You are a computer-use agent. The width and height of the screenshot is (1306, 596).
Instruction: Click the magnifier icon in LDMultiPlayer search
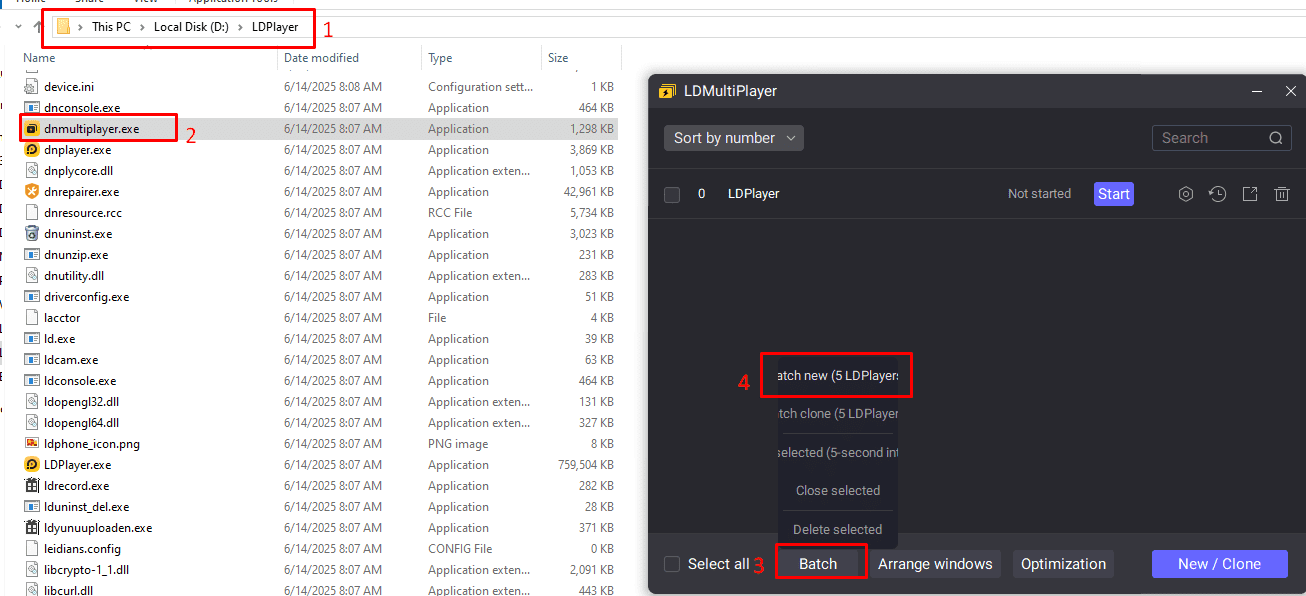(x=1276, y=138)
